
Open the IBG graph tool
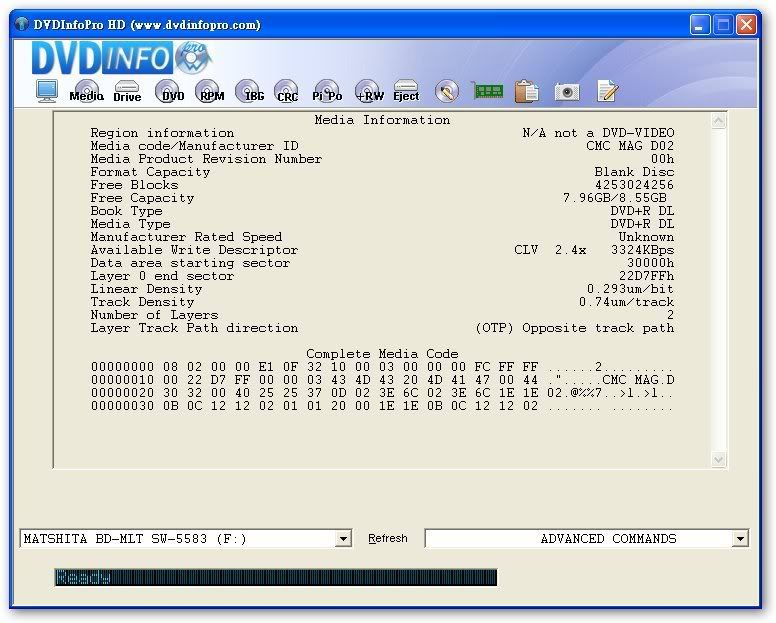tap(249, 91)
